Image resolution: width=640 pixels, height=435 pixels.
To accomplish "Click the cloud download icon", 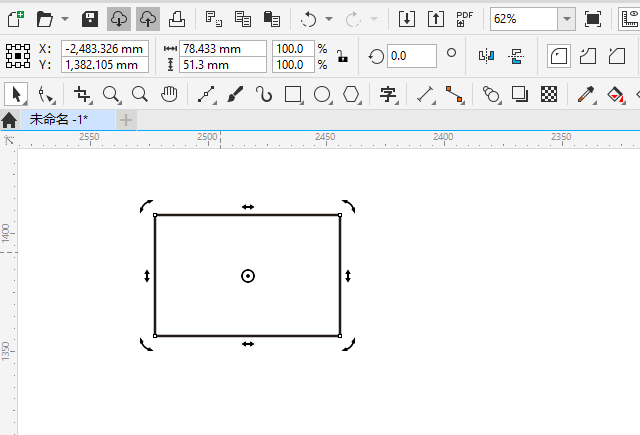I will coord(119,19).
